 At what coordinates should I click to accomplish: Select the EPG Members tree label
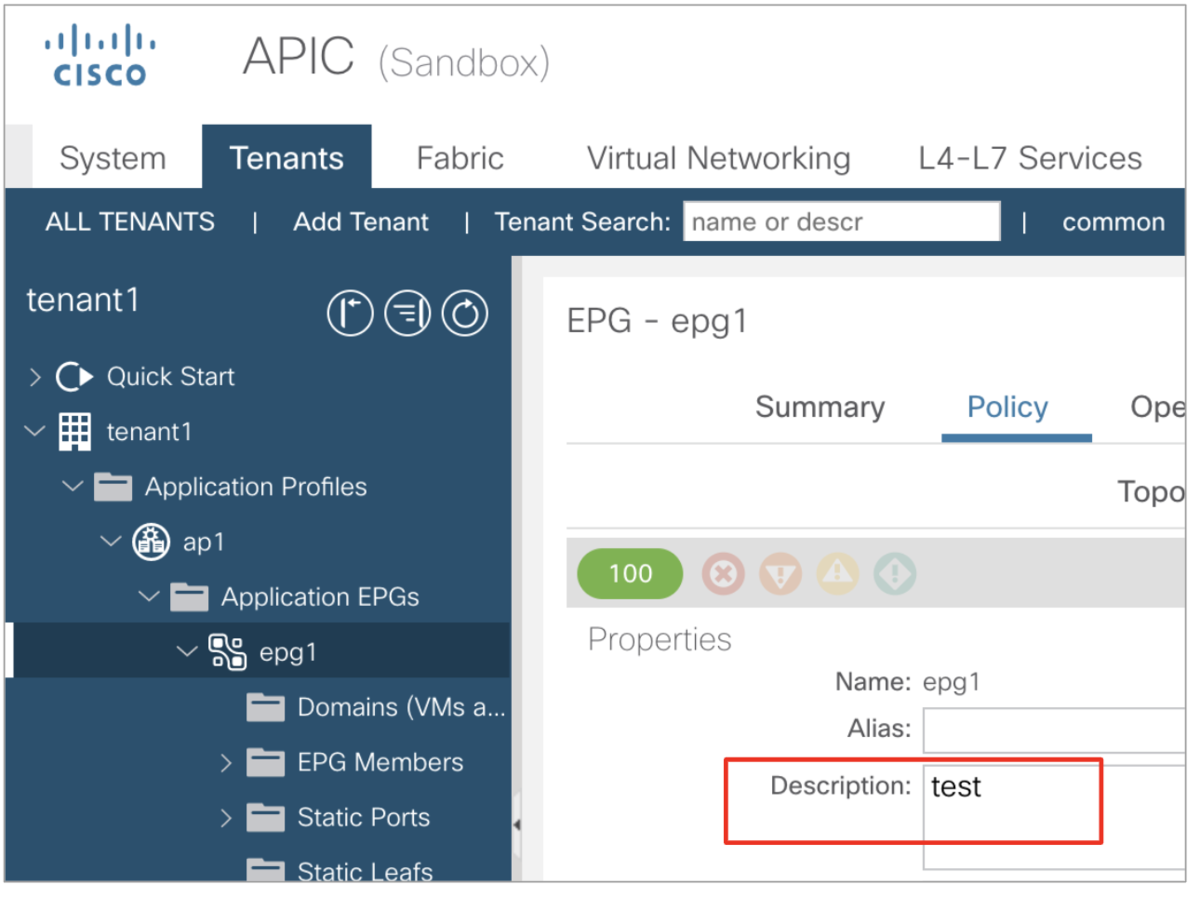381,762
